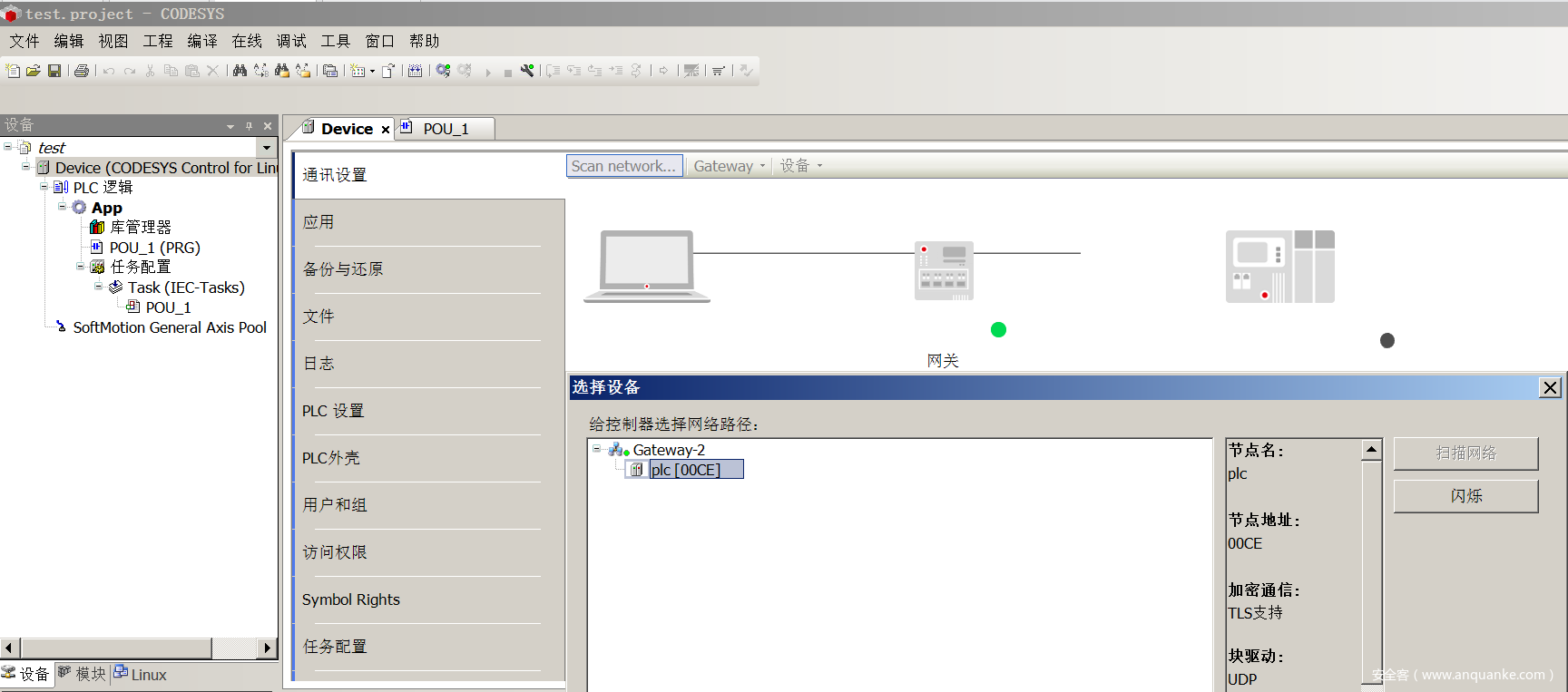Collapse the Gateway-2 tree node
This screenshot has width=1568, height=692.
[596, 449]
